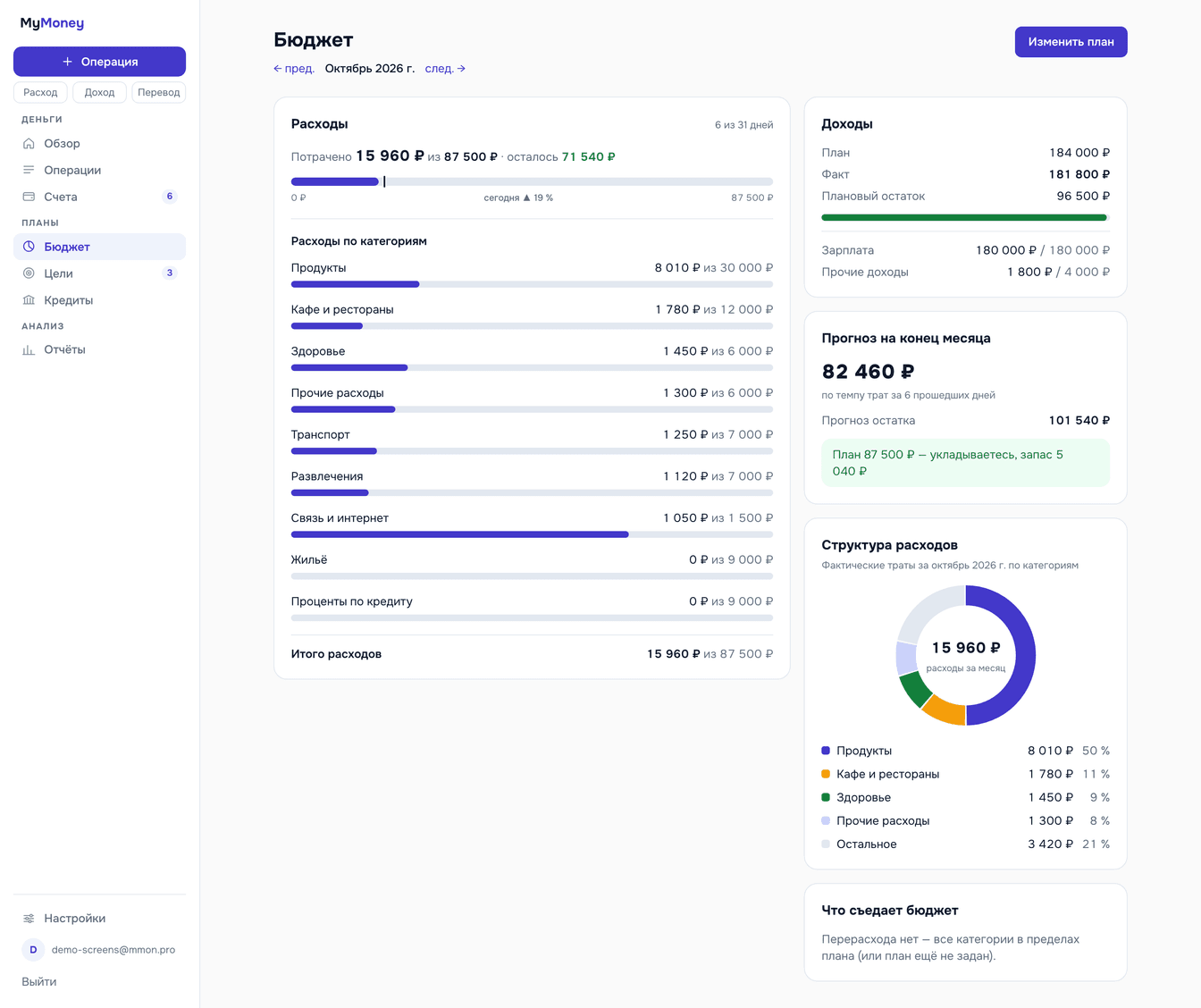The image size is (1201, 1008).
Task: Click the target icon beside Цели
Action: tap(29, 273)
